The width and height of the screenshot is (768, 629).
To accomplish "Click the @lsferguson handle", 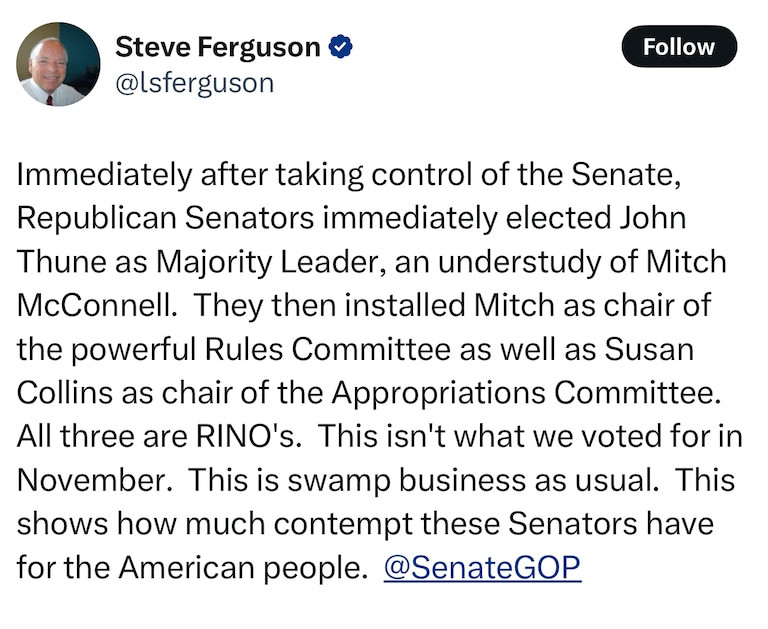I will tap(194, 82).
